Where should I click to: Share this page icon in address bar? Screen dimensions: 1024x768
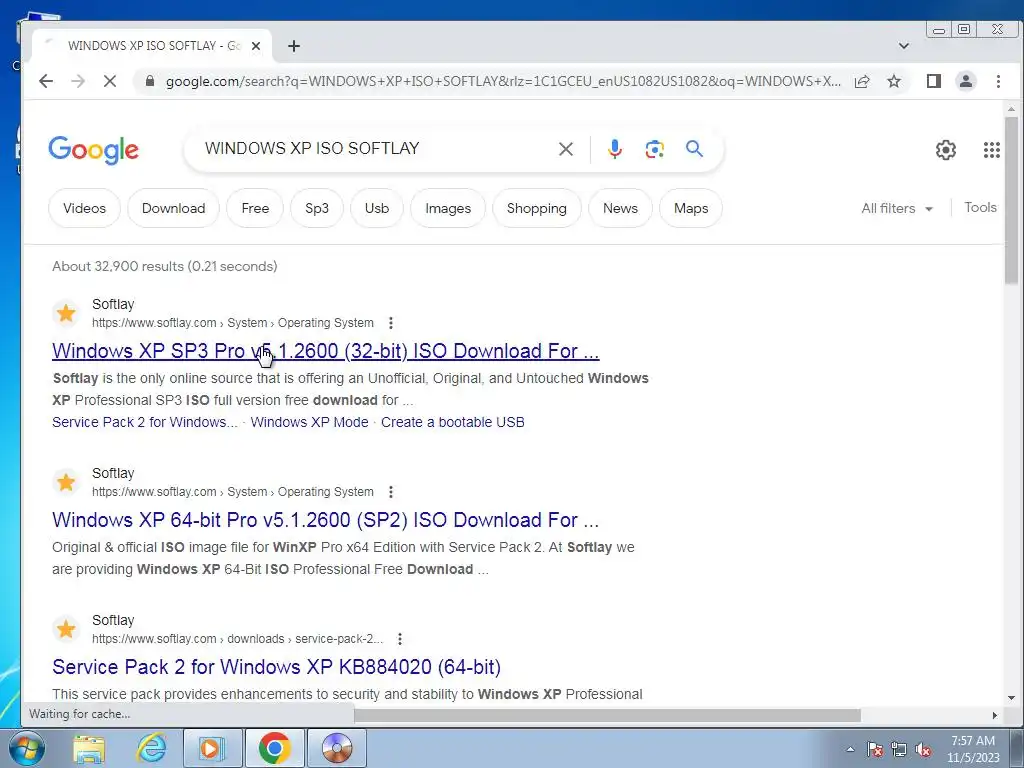click(862, 81)
